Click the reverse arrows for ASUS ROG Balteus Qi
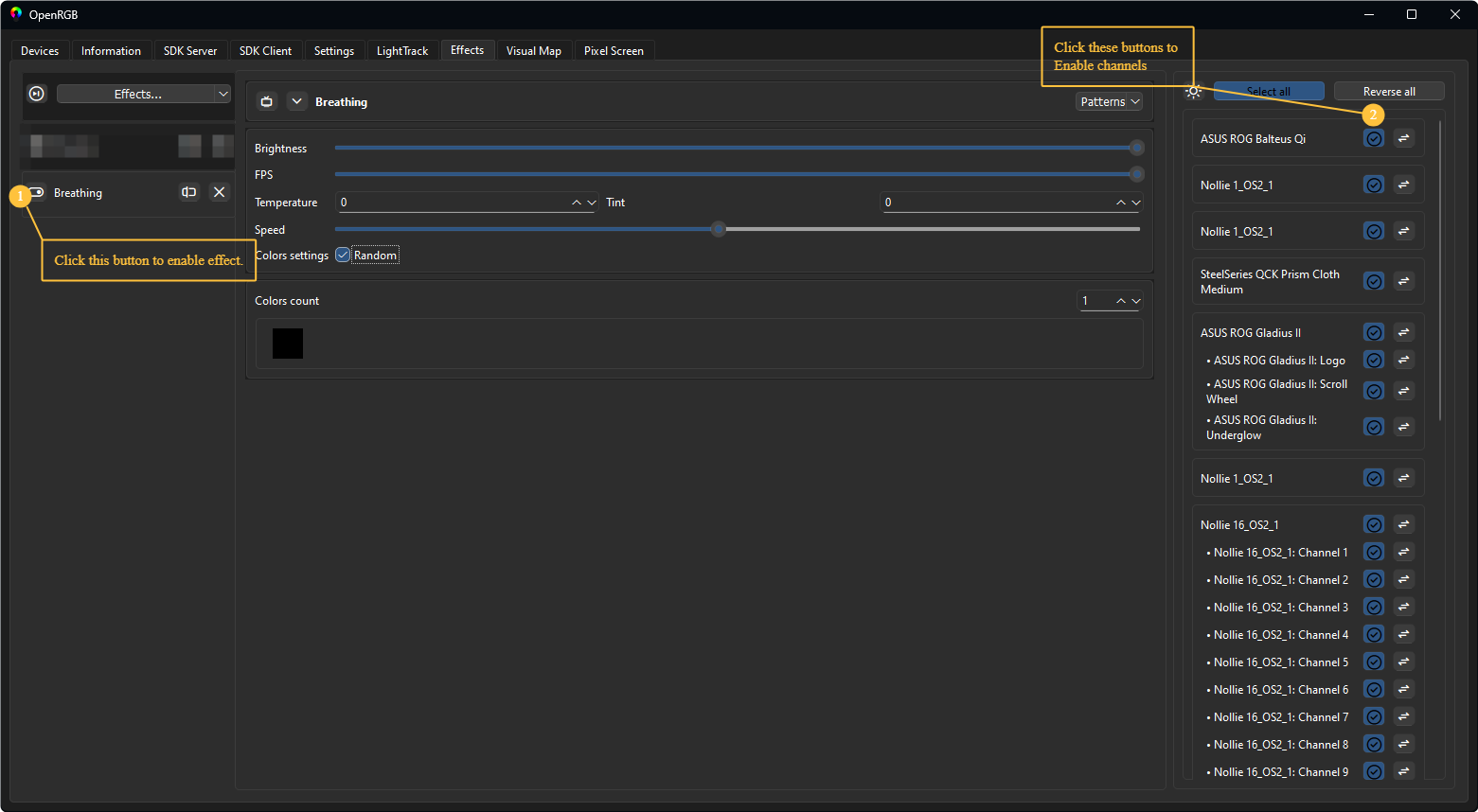Image resolution: width=1478 pixels, height=812 pixels. click(x=1404, y=138)
